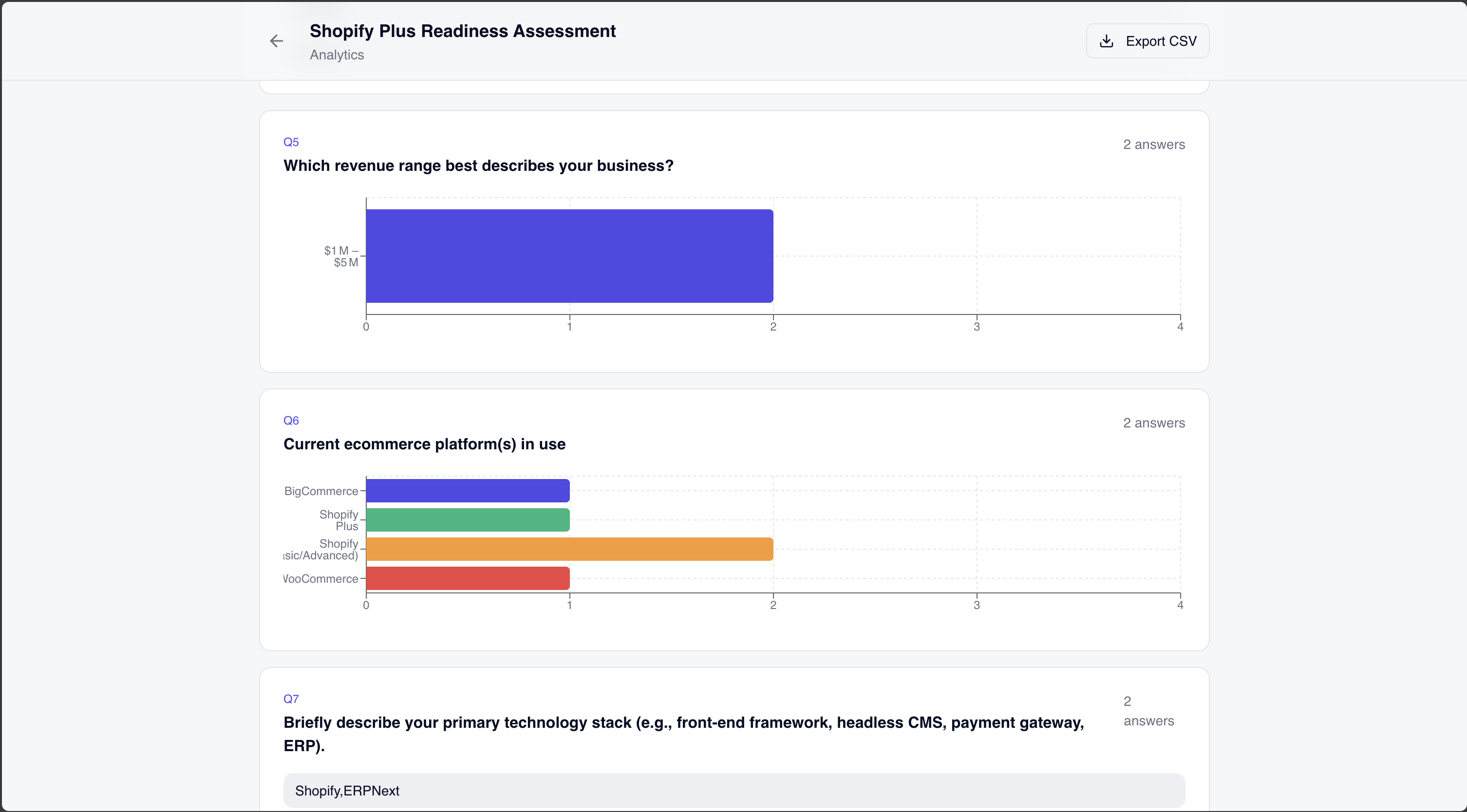The image size is (1467, 812).
Task: Click the Q5 question label
Action: (x=291, y=142)
